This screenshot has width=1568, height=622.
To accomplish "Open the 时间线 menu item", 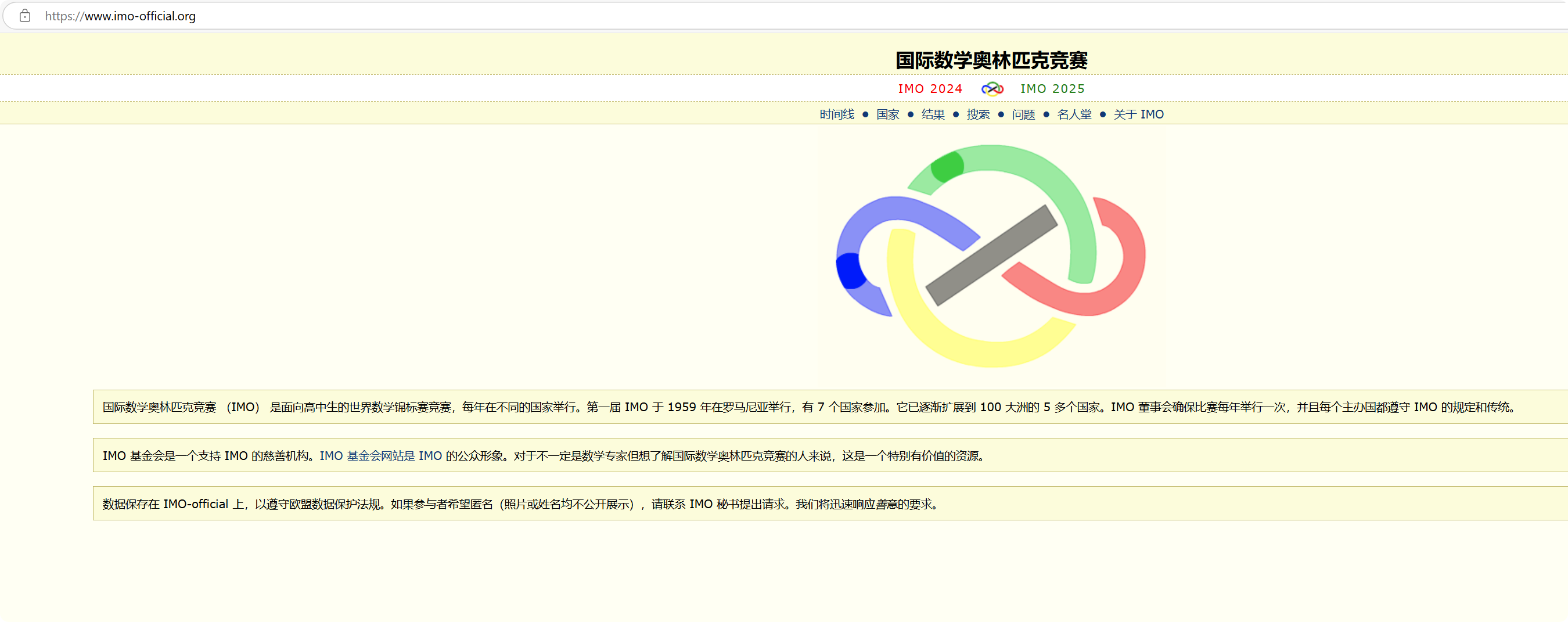I will click(836, 114).
